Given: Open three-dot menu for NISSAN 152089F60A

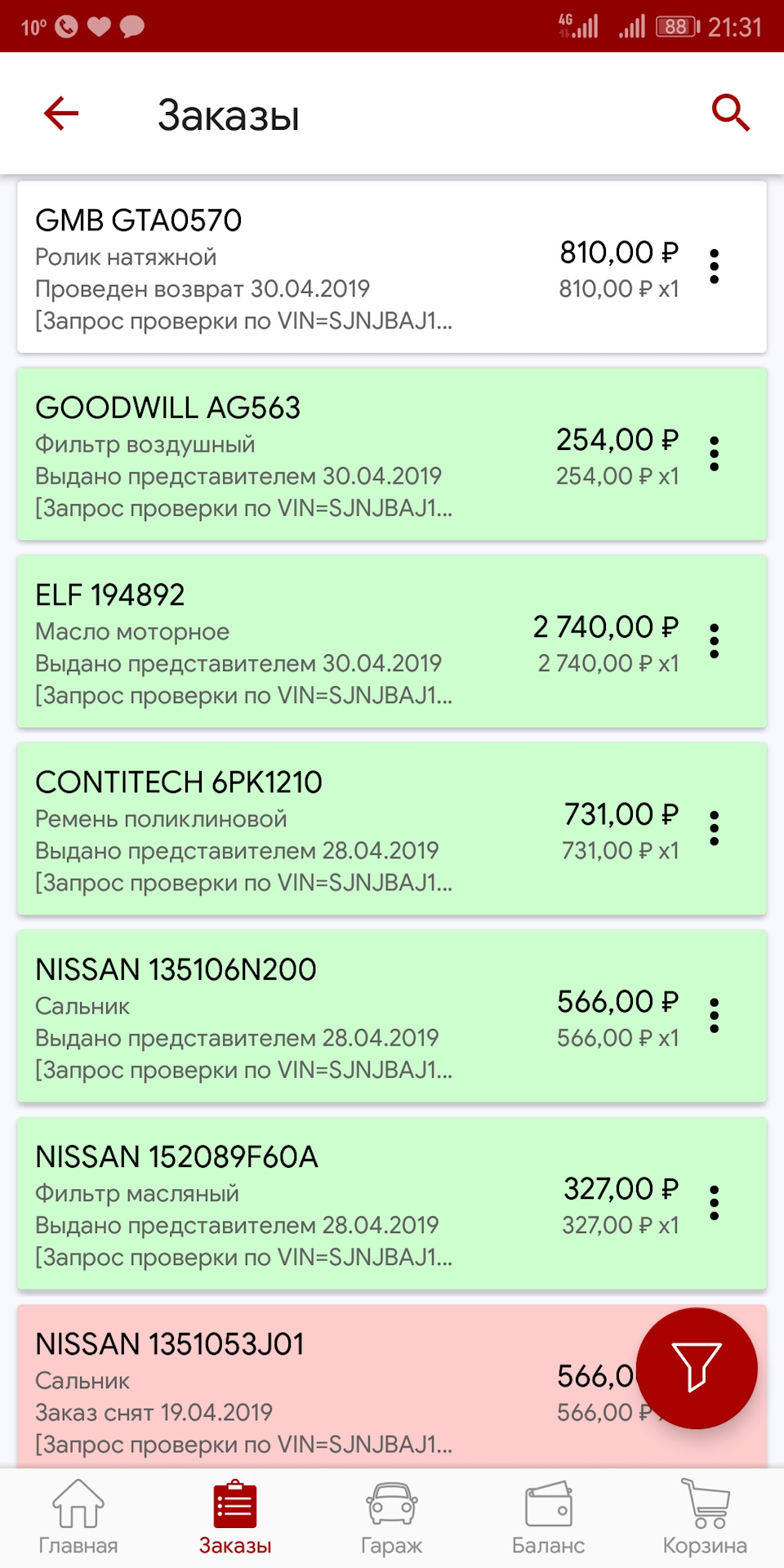Looking at the screenshot, I should [715, 1203].
